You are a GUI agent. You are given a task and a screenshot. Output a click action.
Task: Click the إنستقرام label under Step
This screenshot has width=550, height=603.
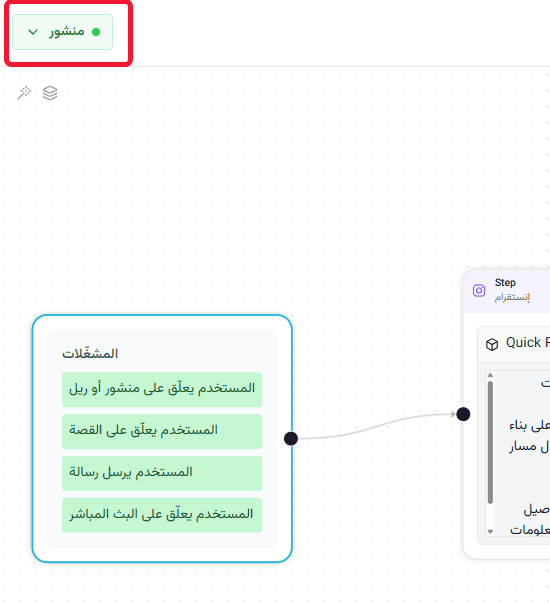512,297
